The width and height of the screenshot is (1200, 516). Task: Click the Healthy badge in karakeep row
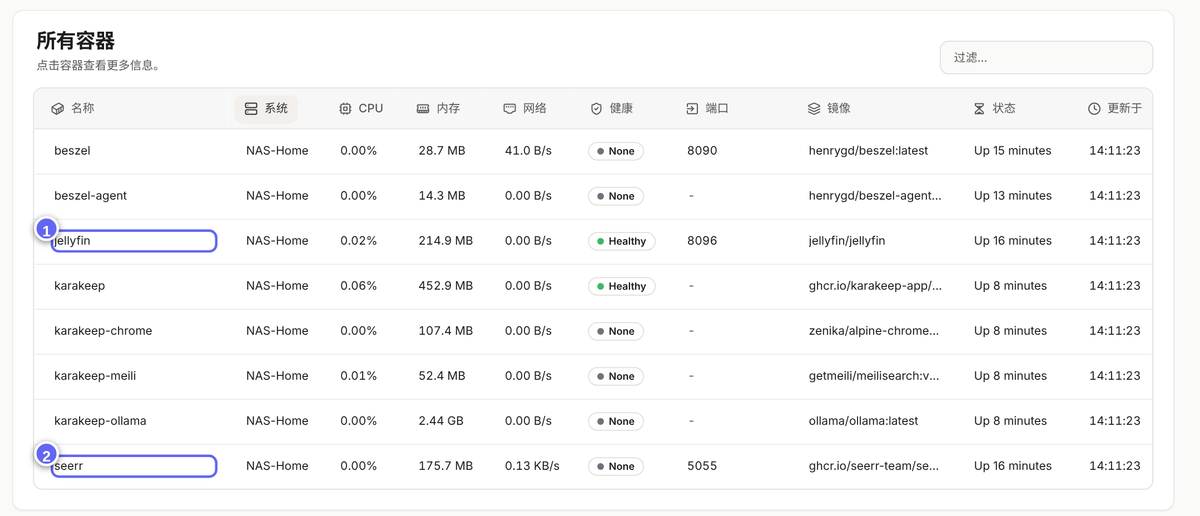621,286
